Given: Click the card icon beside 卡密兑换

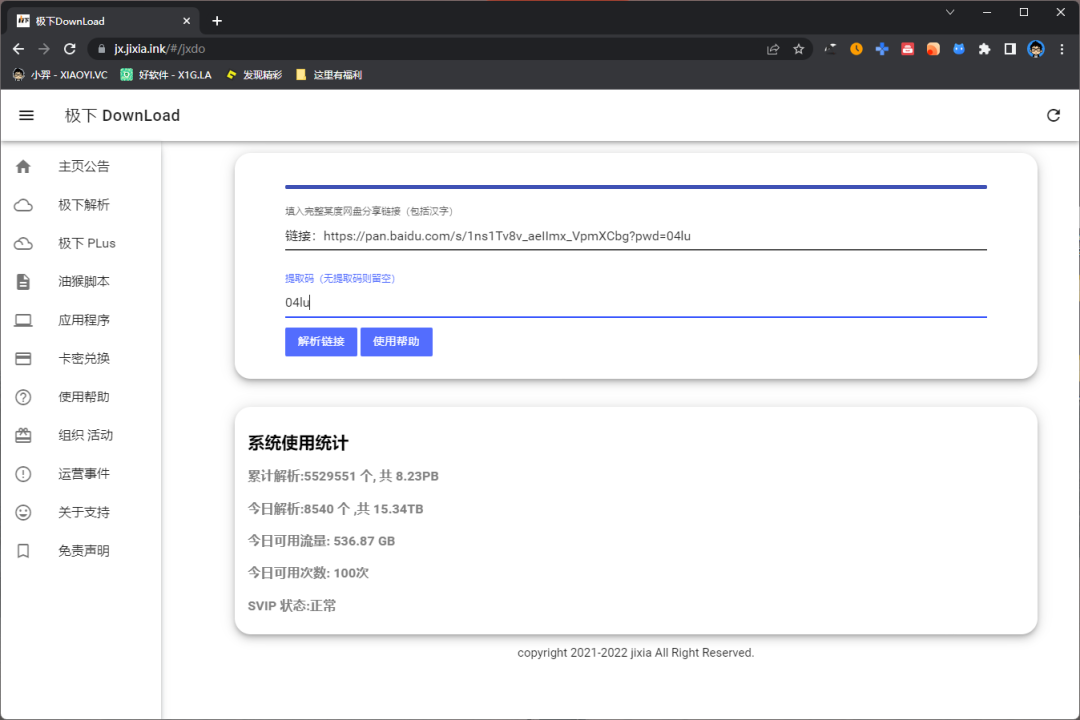Looking at the screenshot, I should (23, 358).
